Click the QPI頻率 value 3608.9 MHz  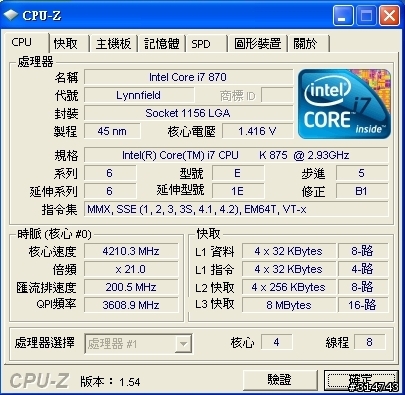pos(131,305)
